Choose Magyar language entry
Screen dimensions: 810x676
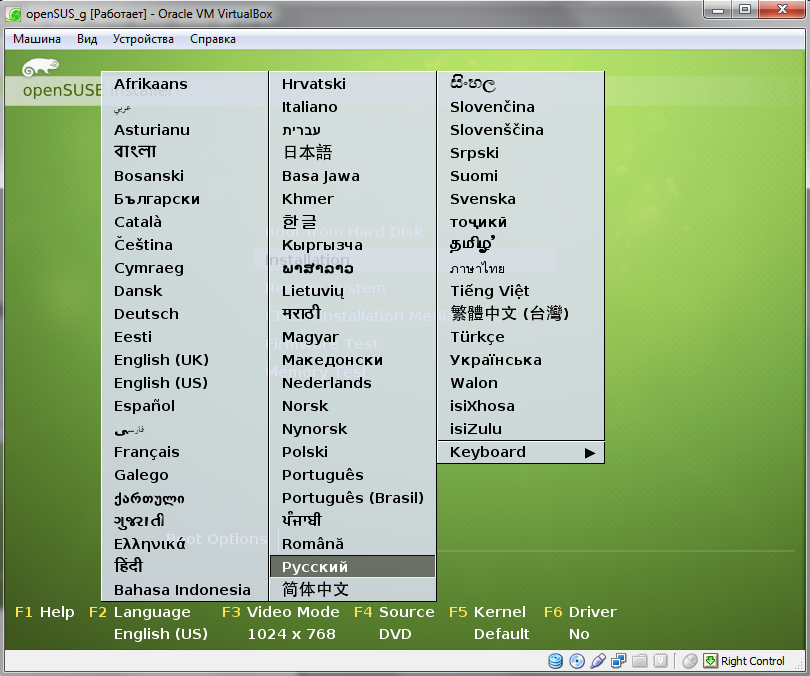(352, 337)
